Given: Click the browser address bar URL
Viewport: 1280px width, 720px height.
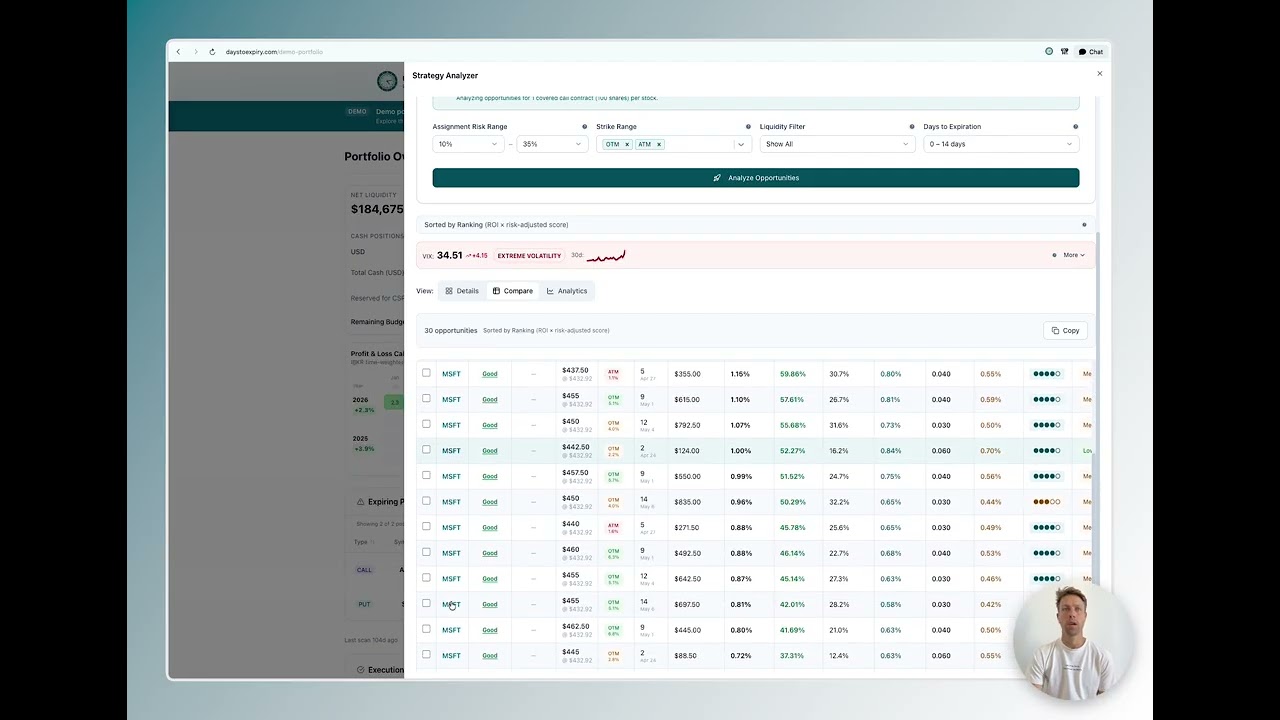Looking at the screenshot, I should (x=274, y=52).
